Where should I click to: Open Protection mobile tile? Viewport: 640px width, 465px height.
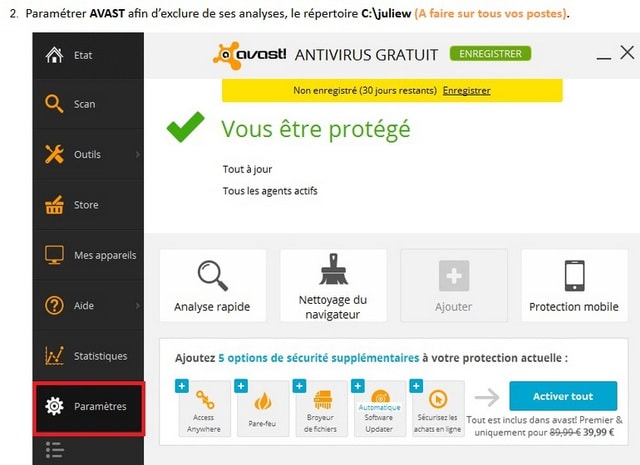point(574,286)
